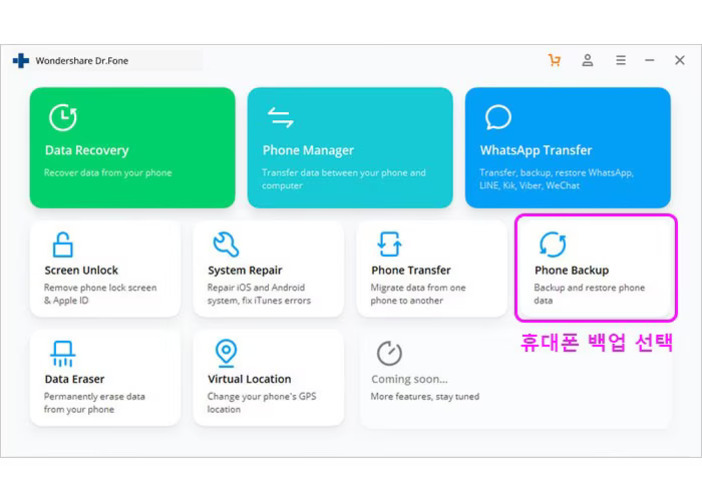Click the Wondershare Dr.Fone logo icon
Viewport: 702px width, 501px height.
pos(21,60)
